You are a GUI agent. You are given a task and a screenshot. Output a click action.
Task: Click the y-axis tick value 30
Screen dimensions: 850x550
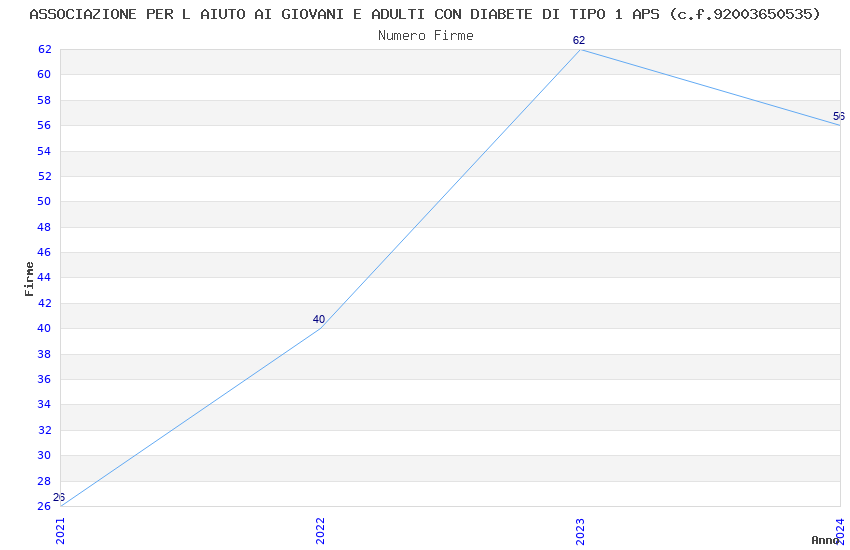point(44,455)
